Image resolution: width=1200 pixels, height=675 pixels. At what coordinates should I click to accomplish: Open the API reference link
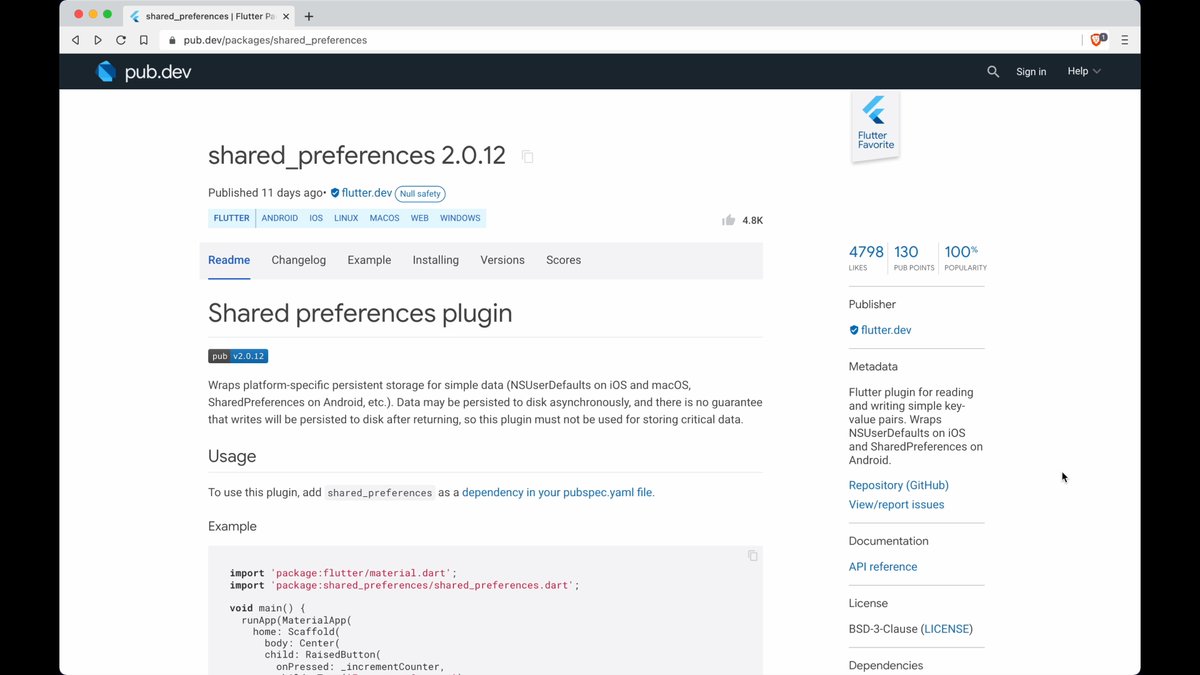tap(882, 567)
